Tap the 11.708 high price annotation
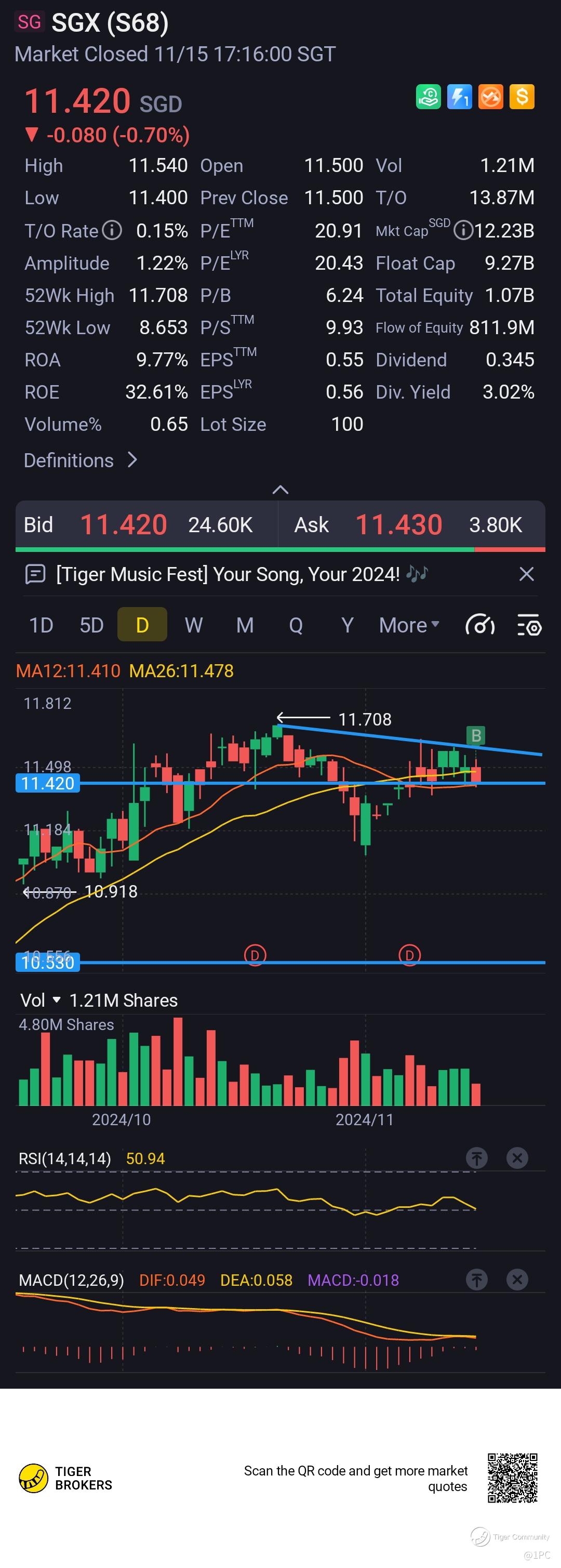 [x=365, y=719]
